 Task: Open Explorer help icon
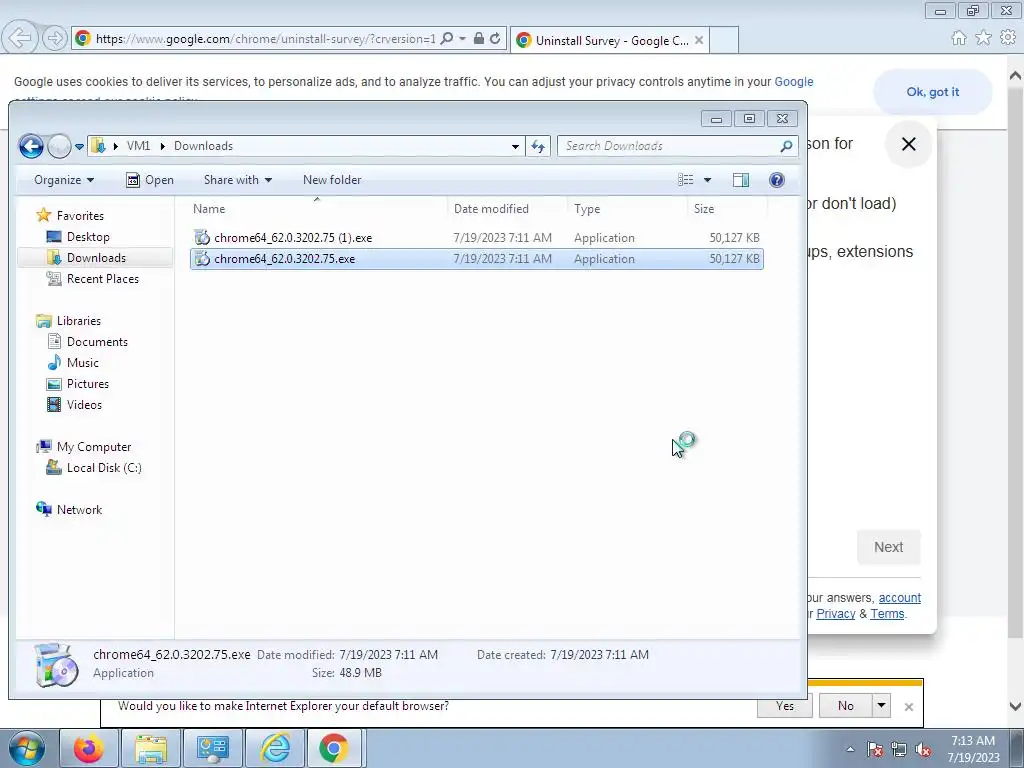click(x=776, y=180)
